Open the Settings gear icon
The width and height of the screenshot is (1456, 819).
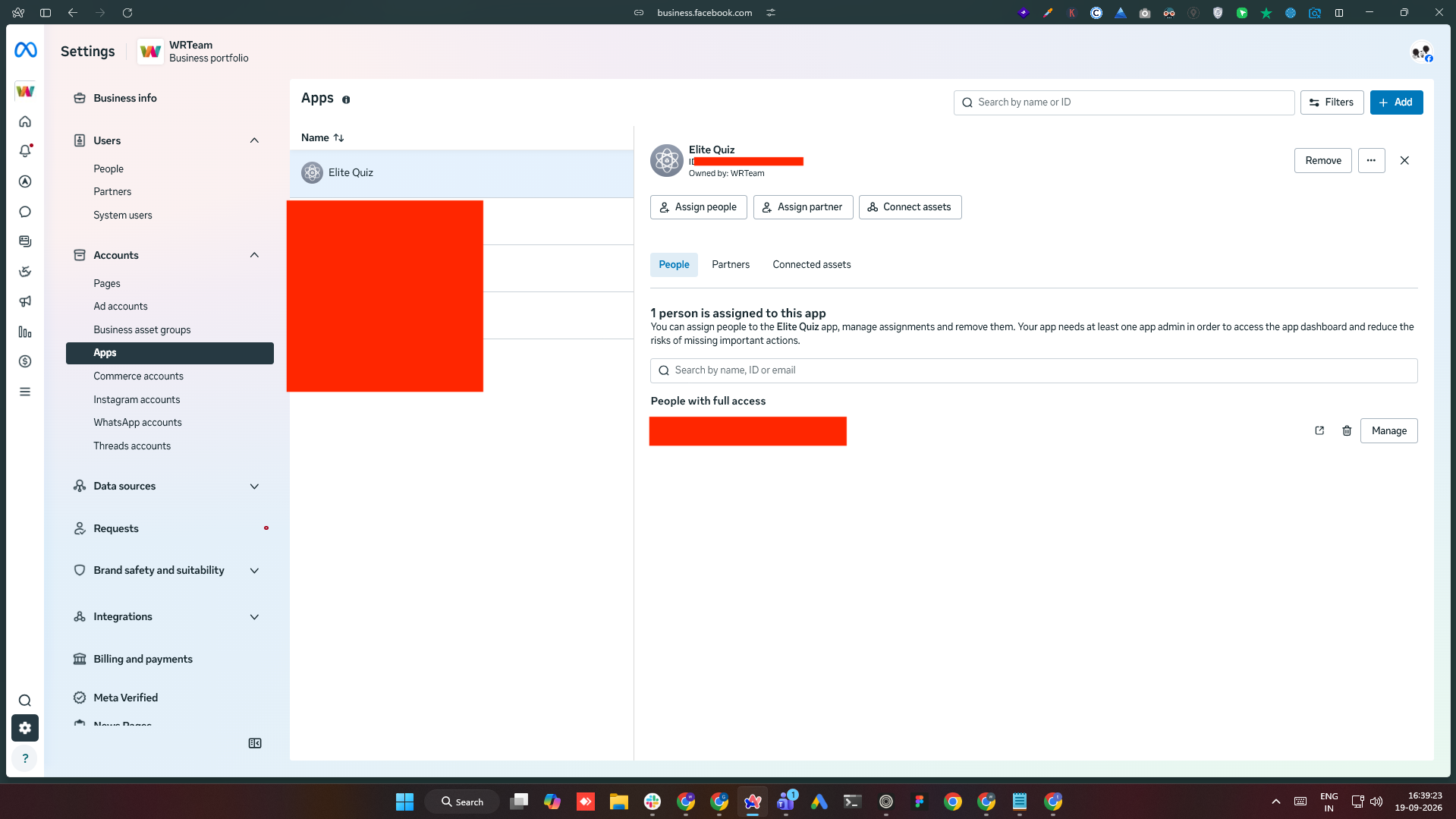(x=25, y=728)
